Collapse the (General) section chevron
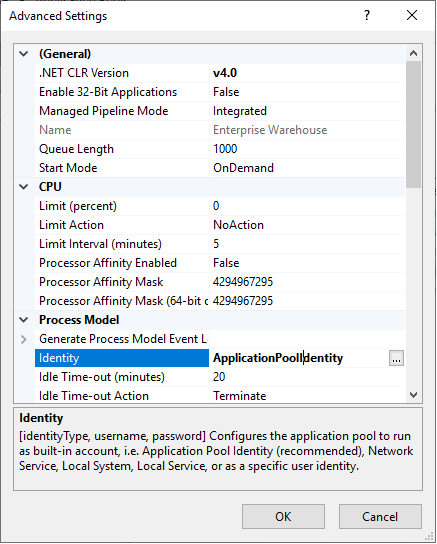This screenshot has height=544, width=437. 24,54
